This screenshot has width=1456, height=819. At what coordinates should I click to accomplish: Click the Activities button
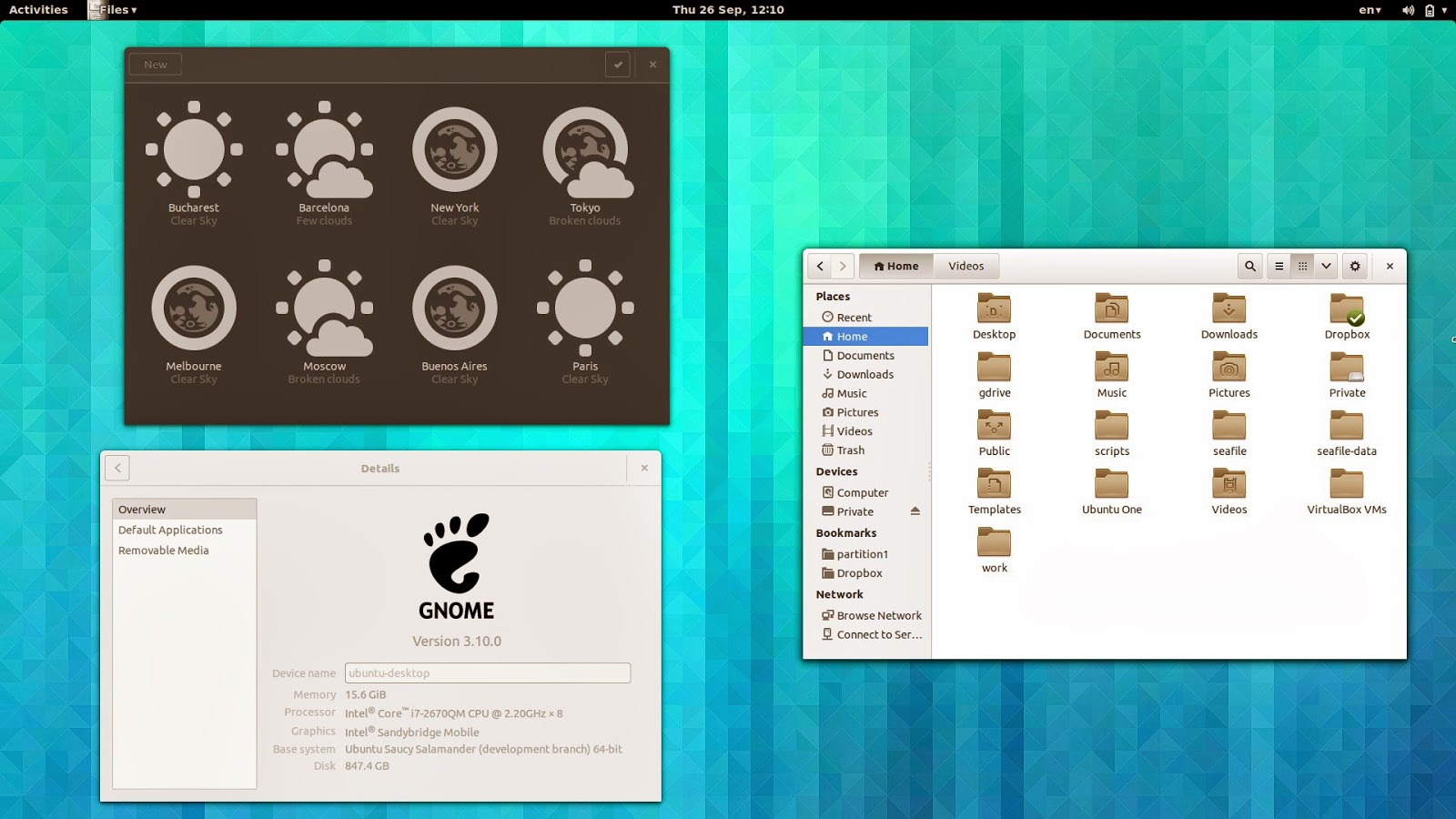click(x=38, y=10)
